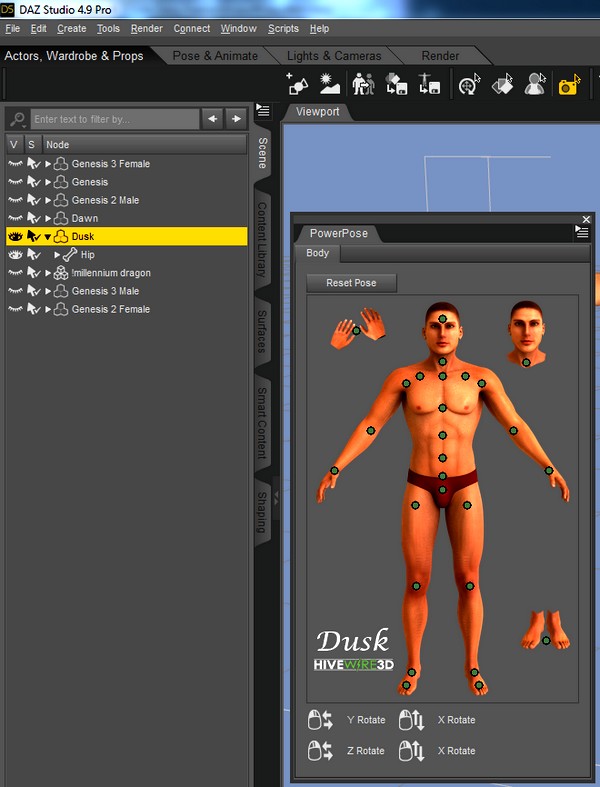Click the scene filter text field

click(115, 119)
